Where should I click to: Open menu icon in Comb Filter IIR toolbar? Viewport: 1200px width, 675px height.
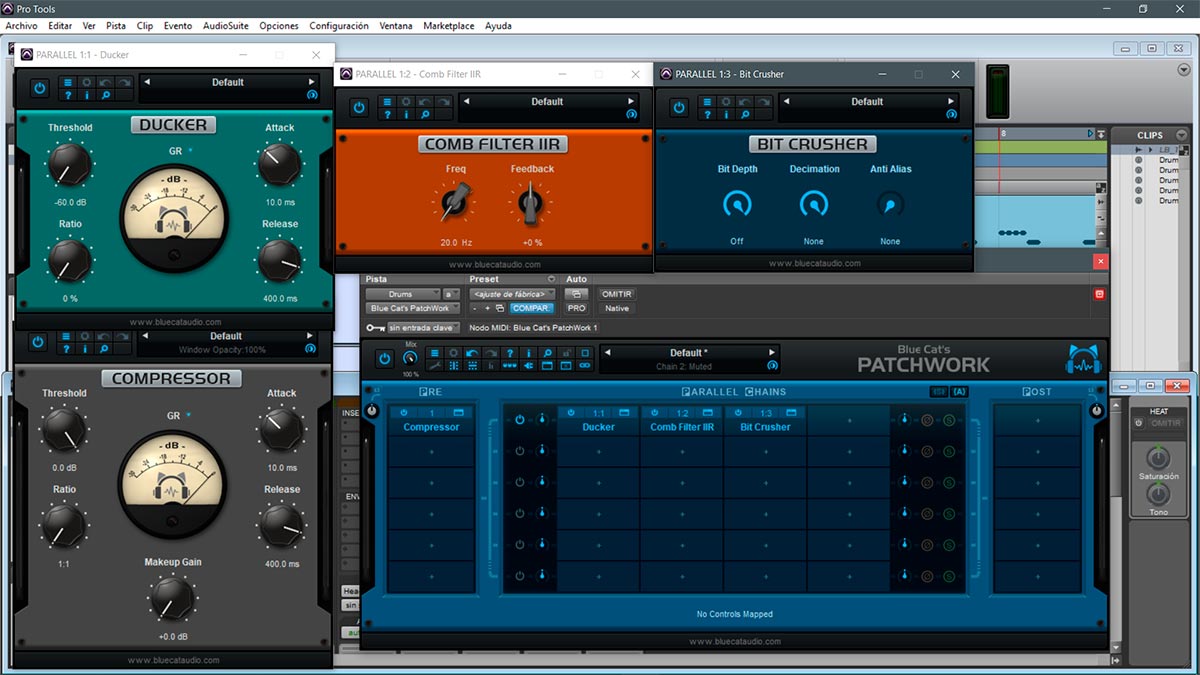coord(388,101)
